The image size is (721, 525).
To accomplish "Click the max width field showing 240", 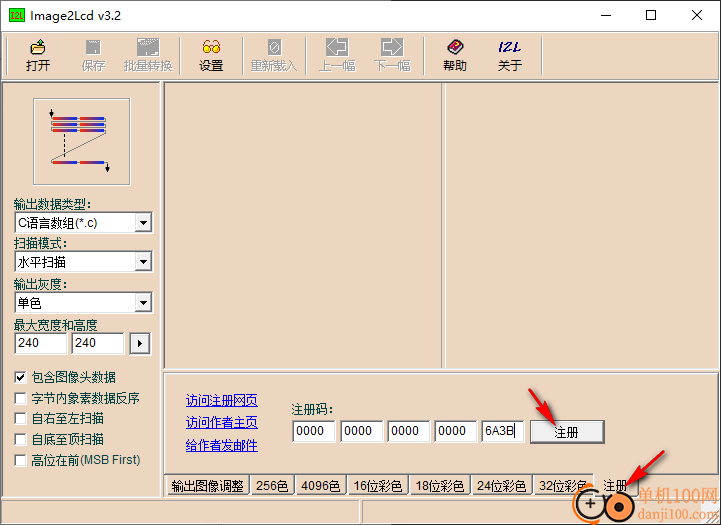I will click(x=41, y=343).
